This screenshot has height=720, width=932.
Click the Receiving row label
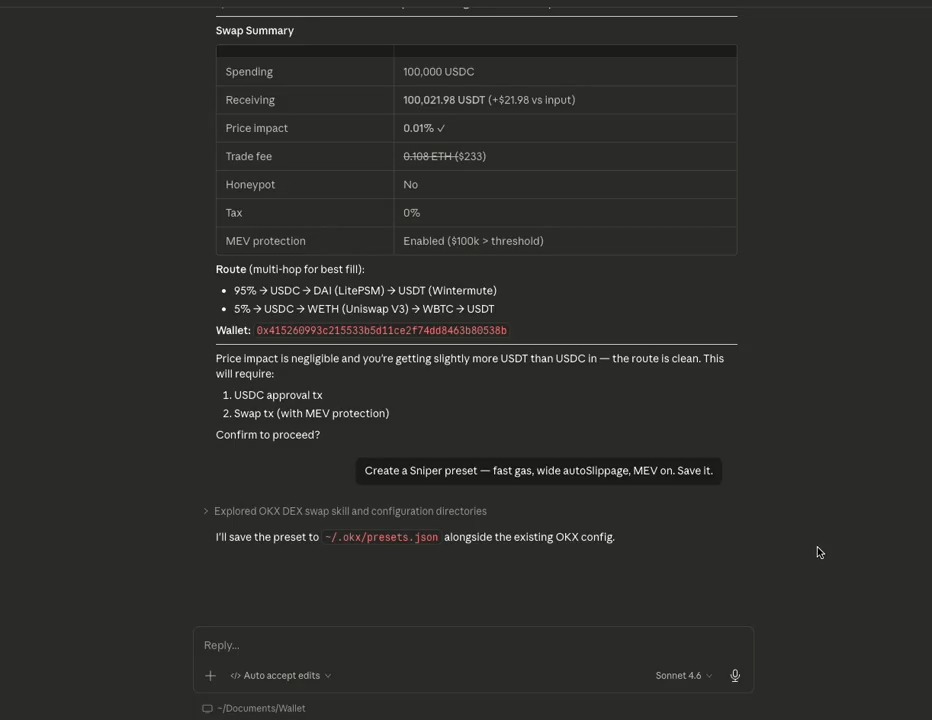coord(250,100)
